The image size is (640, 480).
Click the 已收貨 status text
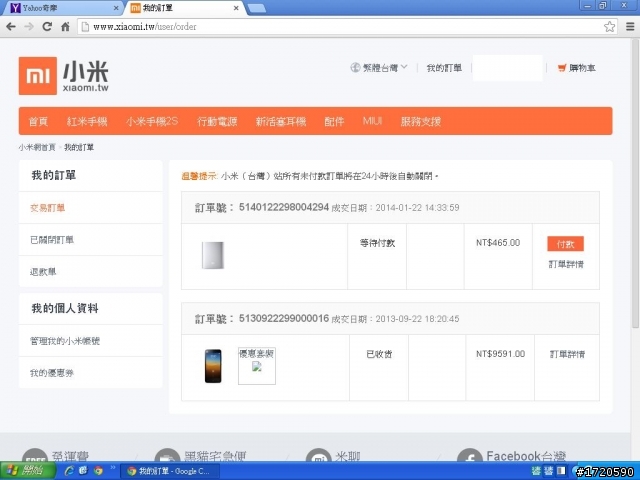tap(379, 354)
